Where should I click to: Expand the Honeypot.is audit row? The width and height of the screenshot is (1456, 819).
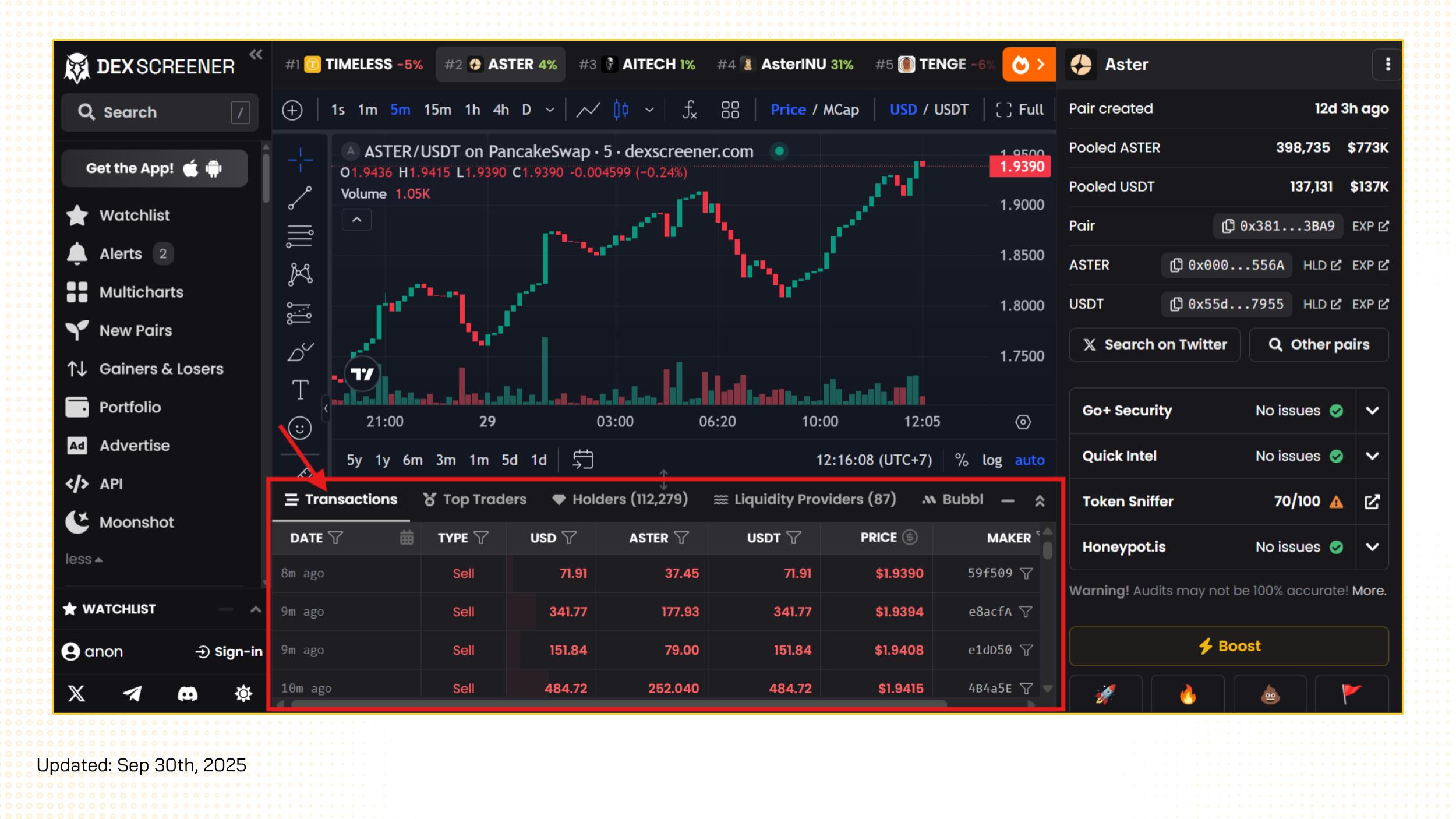(1372, 547)
